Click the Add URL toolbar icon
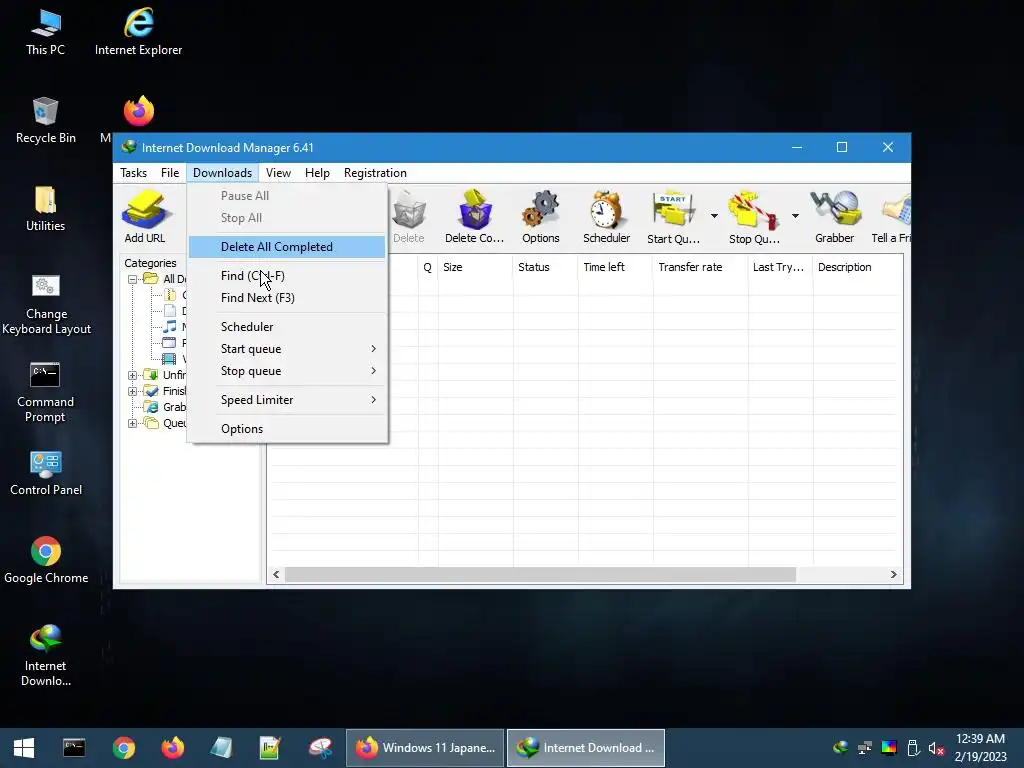The width and height of the screenshot is (1024, 768). coord(145,217)
